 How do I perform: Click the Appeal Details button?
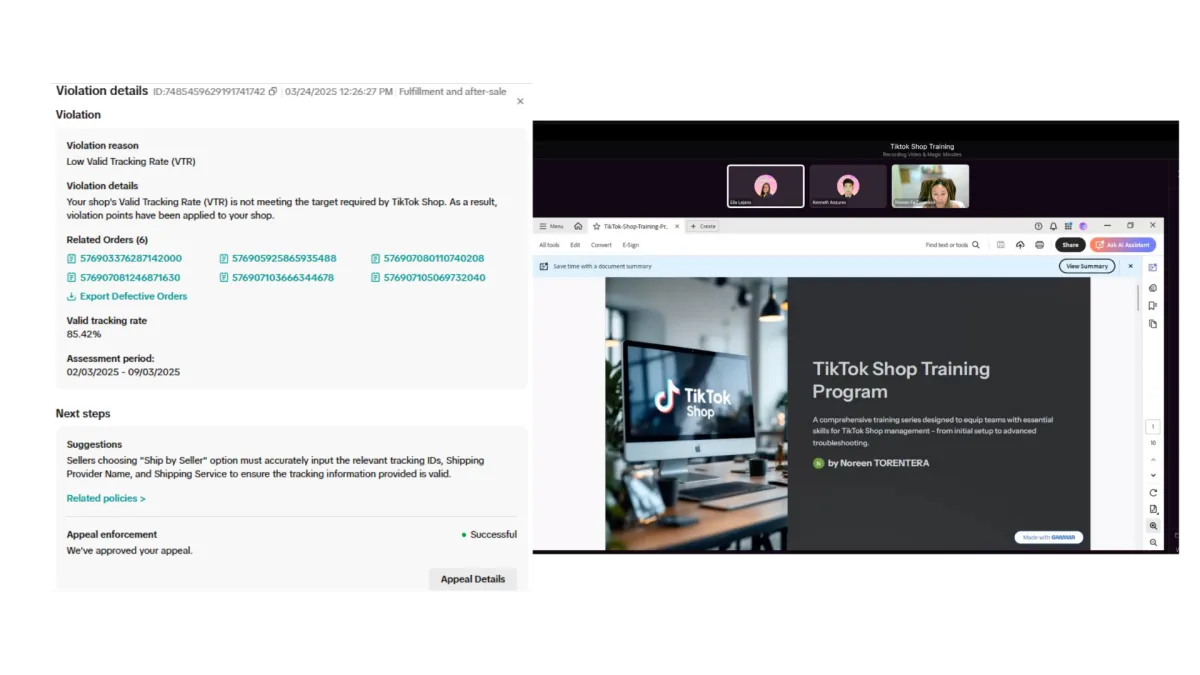click(473, 579)
